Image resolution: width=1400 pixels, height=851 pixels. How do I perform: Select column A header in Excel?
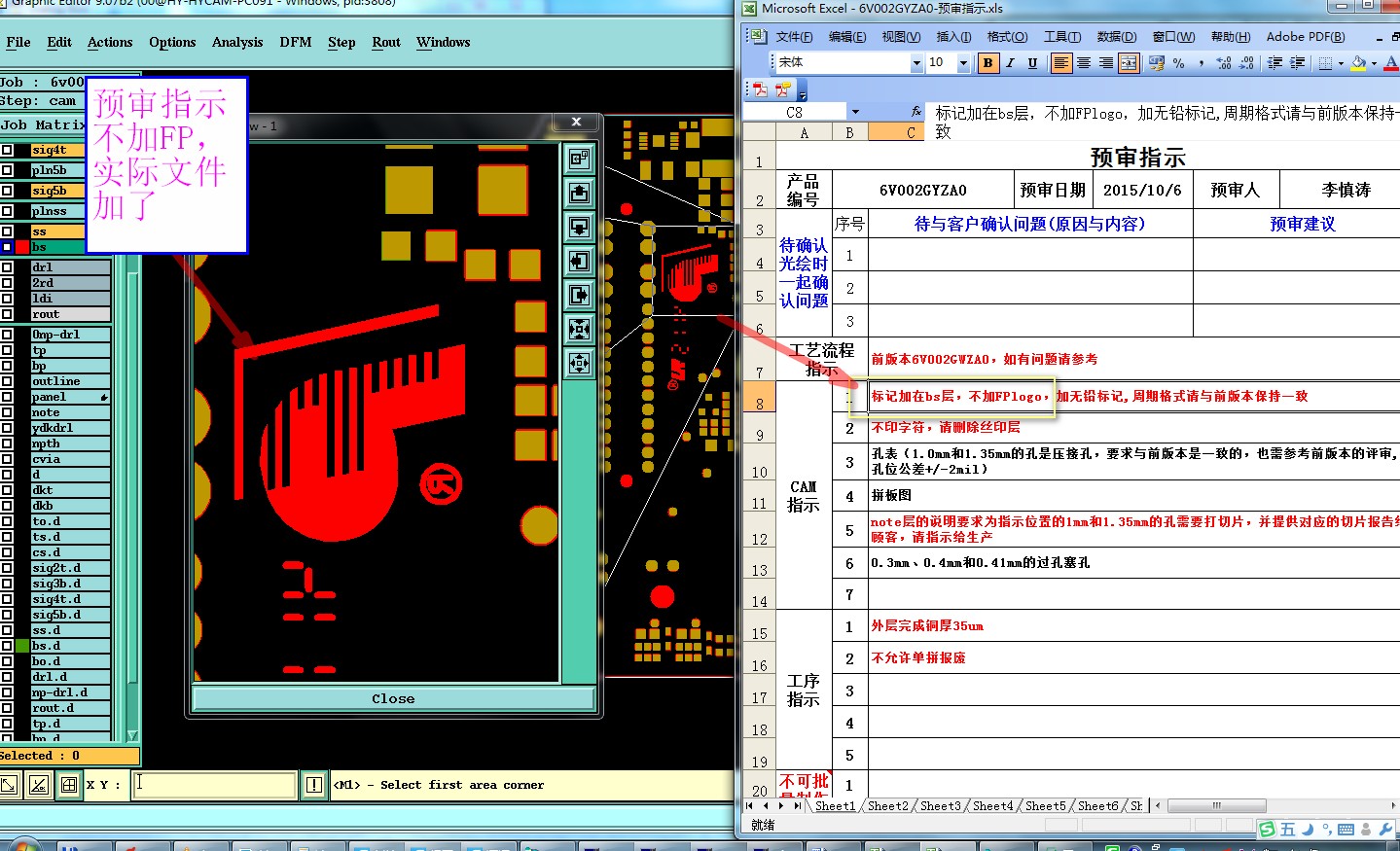804,132
